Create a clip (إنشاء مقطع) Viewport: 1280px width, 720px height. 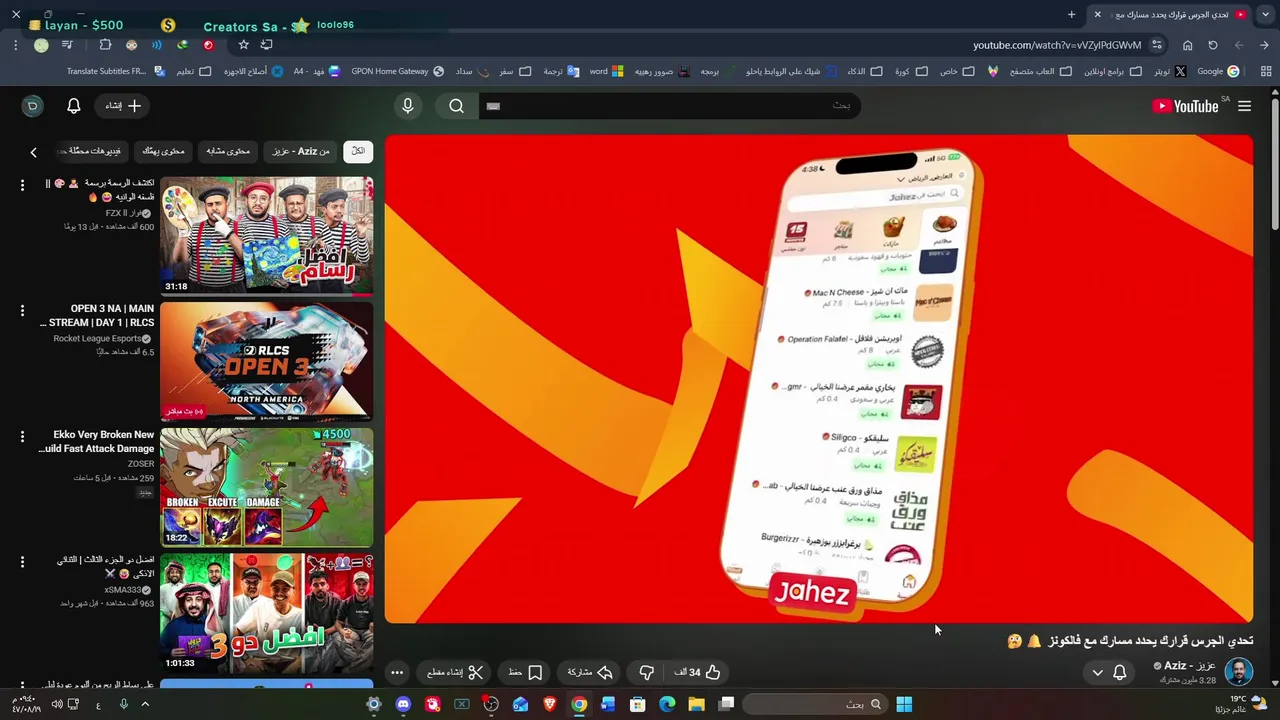456,673
